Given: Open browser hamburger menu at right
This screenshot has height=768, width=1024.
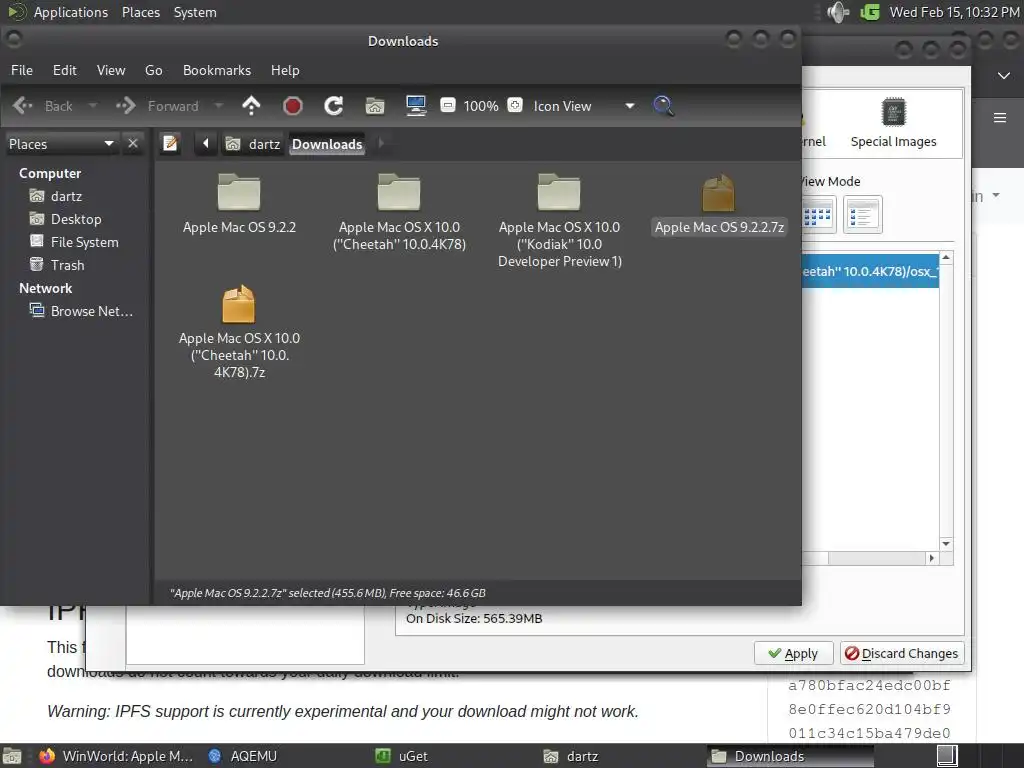Looking at the screenshot, I should click(1000, 118).
